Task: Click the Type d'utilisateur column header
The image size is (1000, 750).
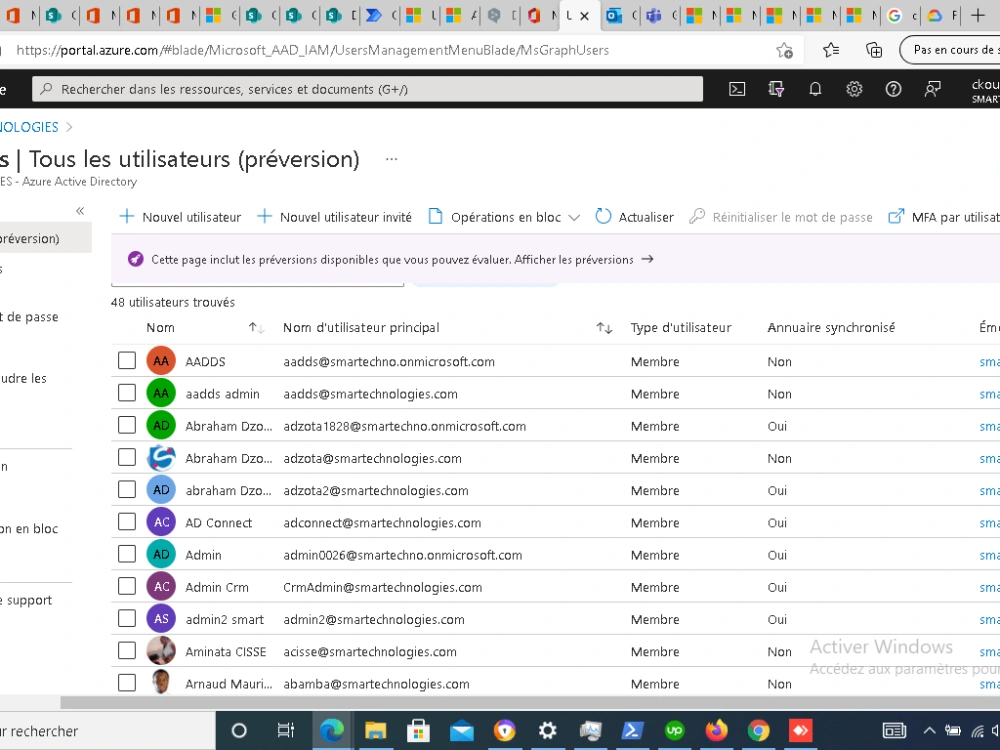Action: pyautogui.click(x=680, y=328)
